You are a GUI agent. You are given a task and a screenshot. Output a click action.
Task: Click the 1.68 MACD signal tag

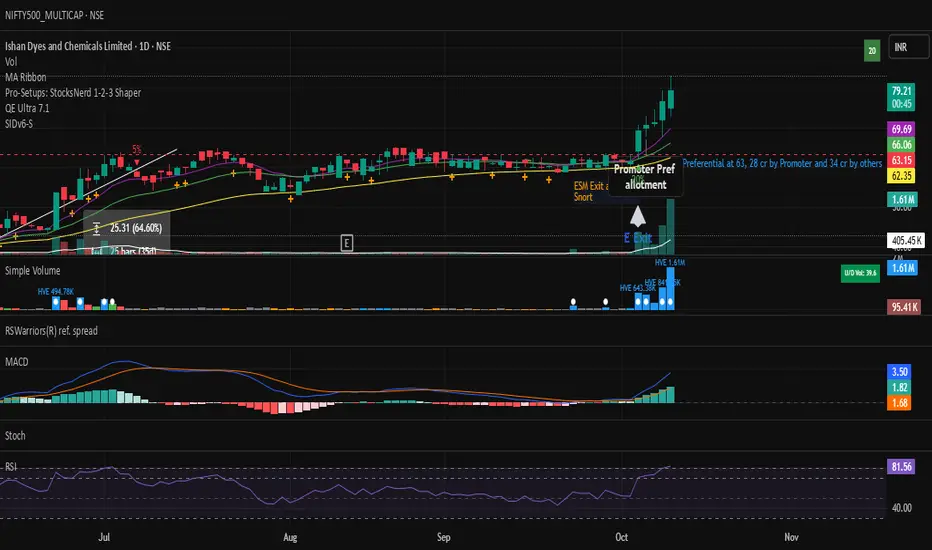click(x=899, y=403)
